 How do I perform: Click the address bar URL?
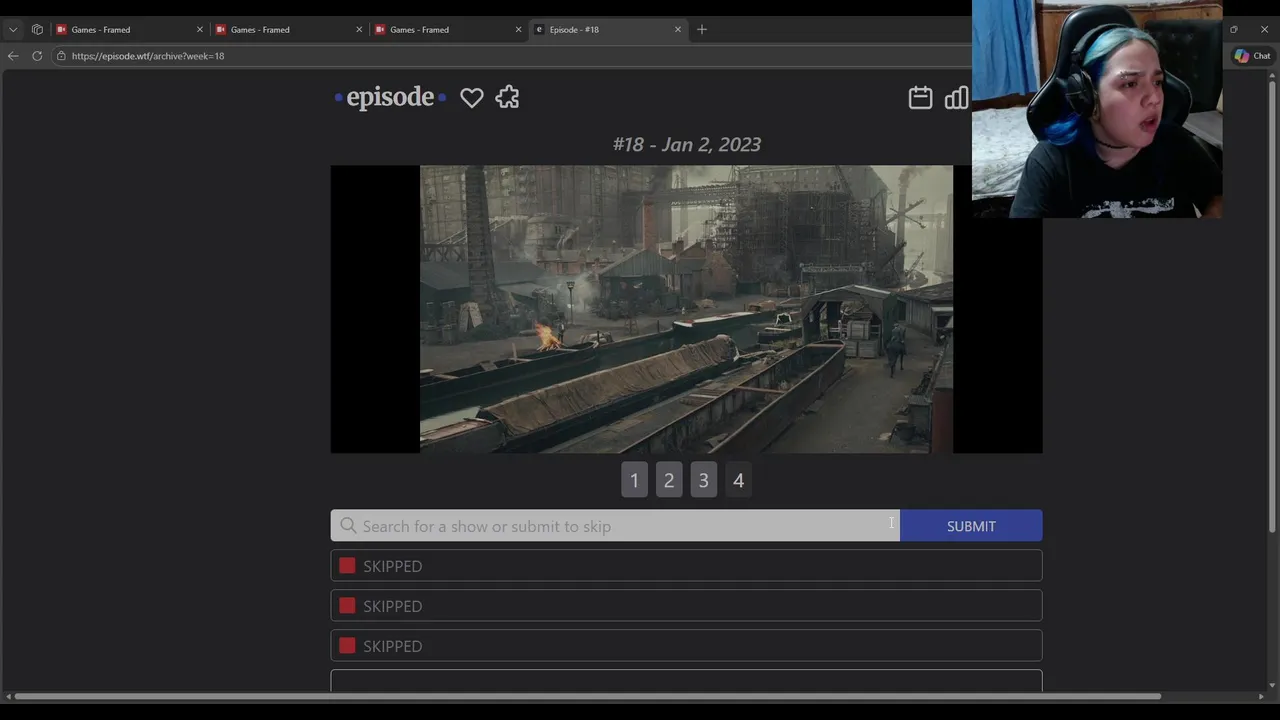(x=148, y=56)
